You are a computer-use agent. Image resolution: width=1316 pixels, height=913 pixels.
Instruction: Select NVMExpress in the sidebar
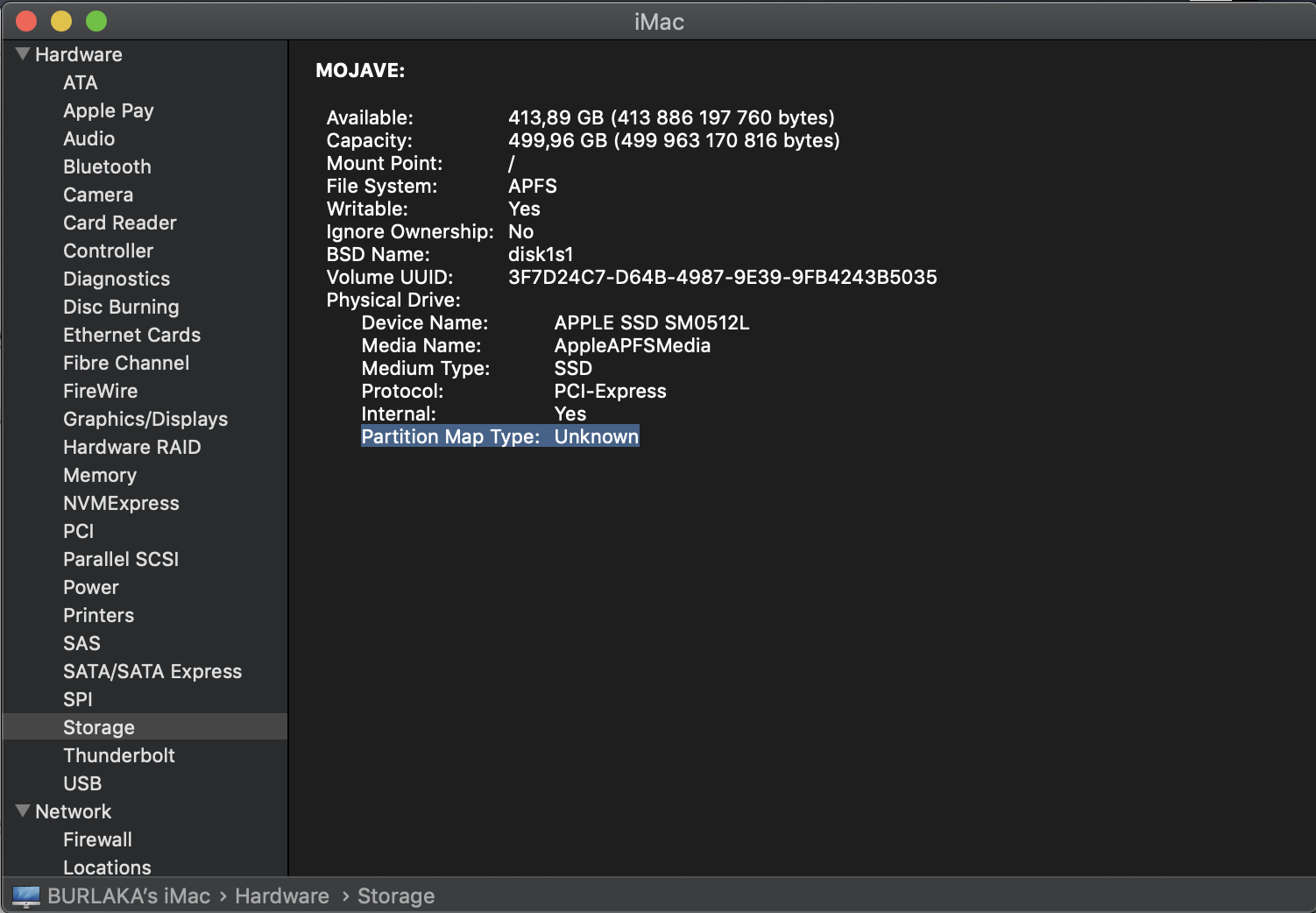121,503
